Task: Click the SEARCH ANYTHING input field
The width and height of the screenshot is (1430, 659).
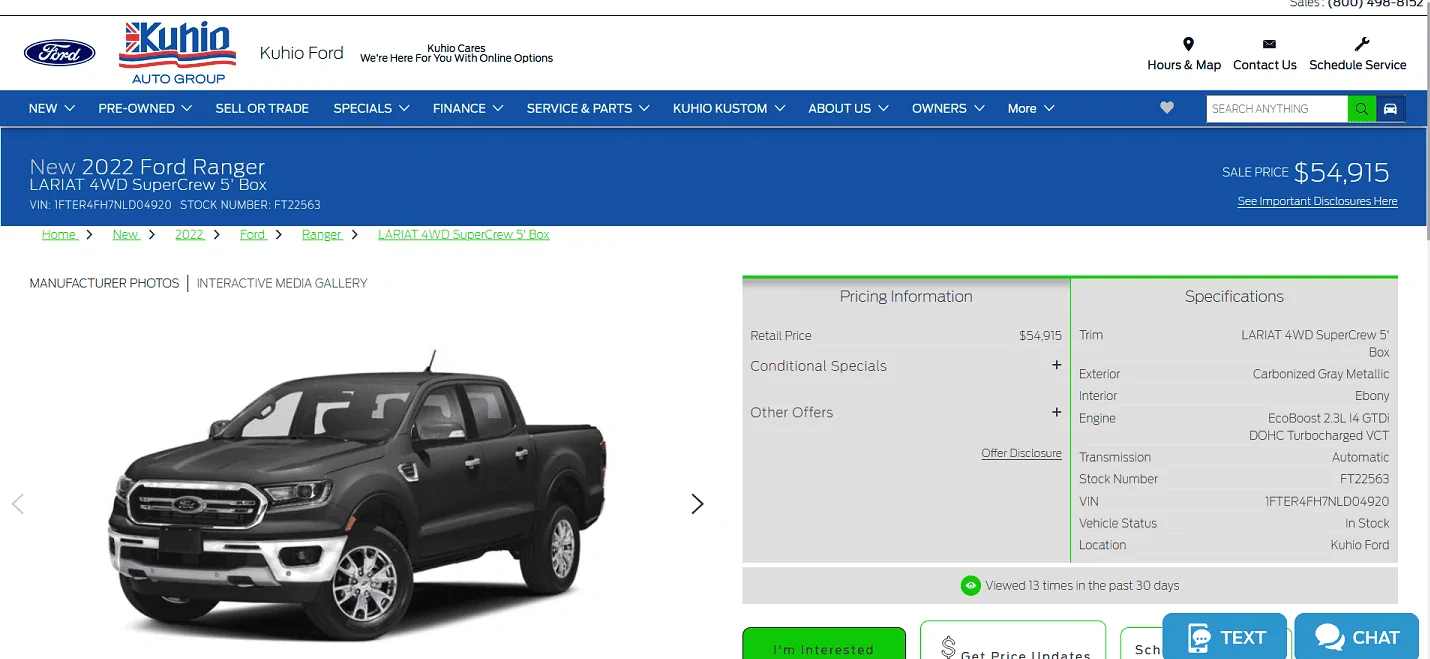Action: pyautogui.click(x=1277, y=109)
